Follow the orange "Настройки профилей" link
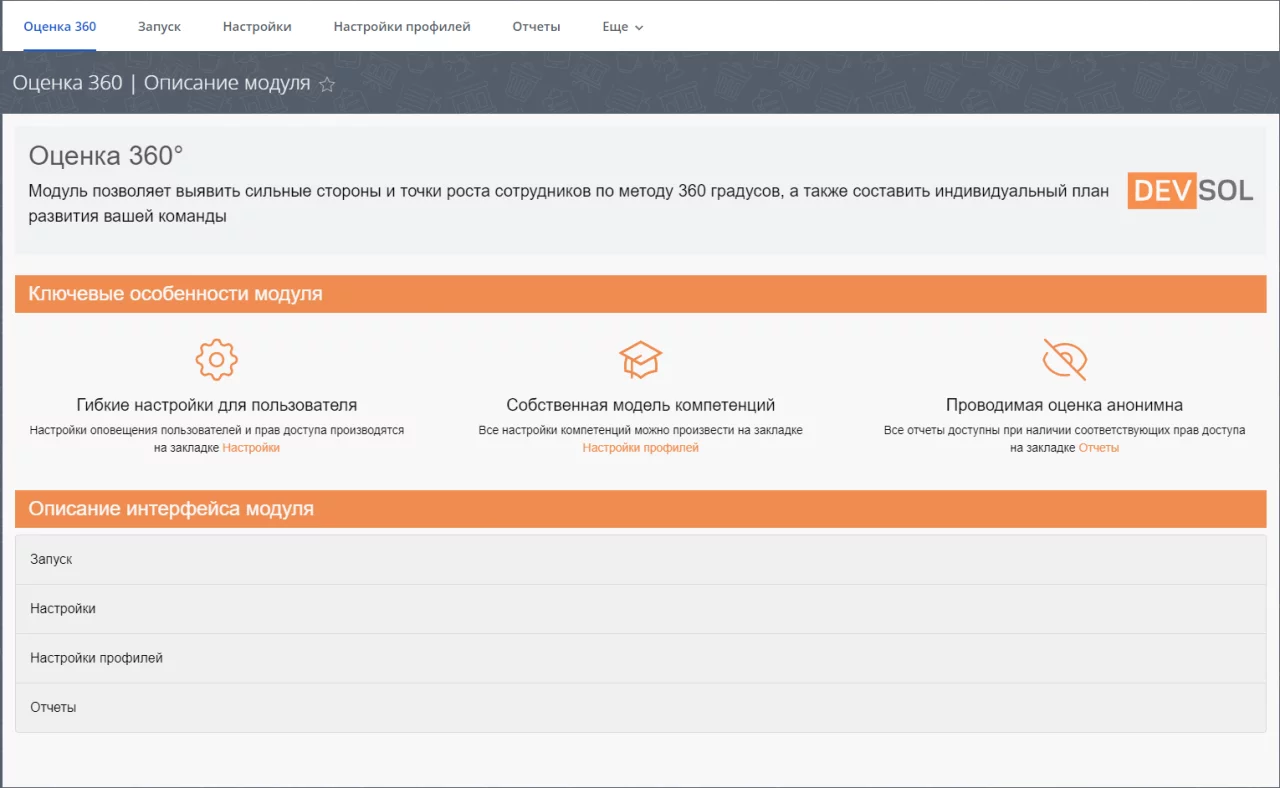Image resolution: width=1280 pixels, height=788 pixels. click(640, 448)
